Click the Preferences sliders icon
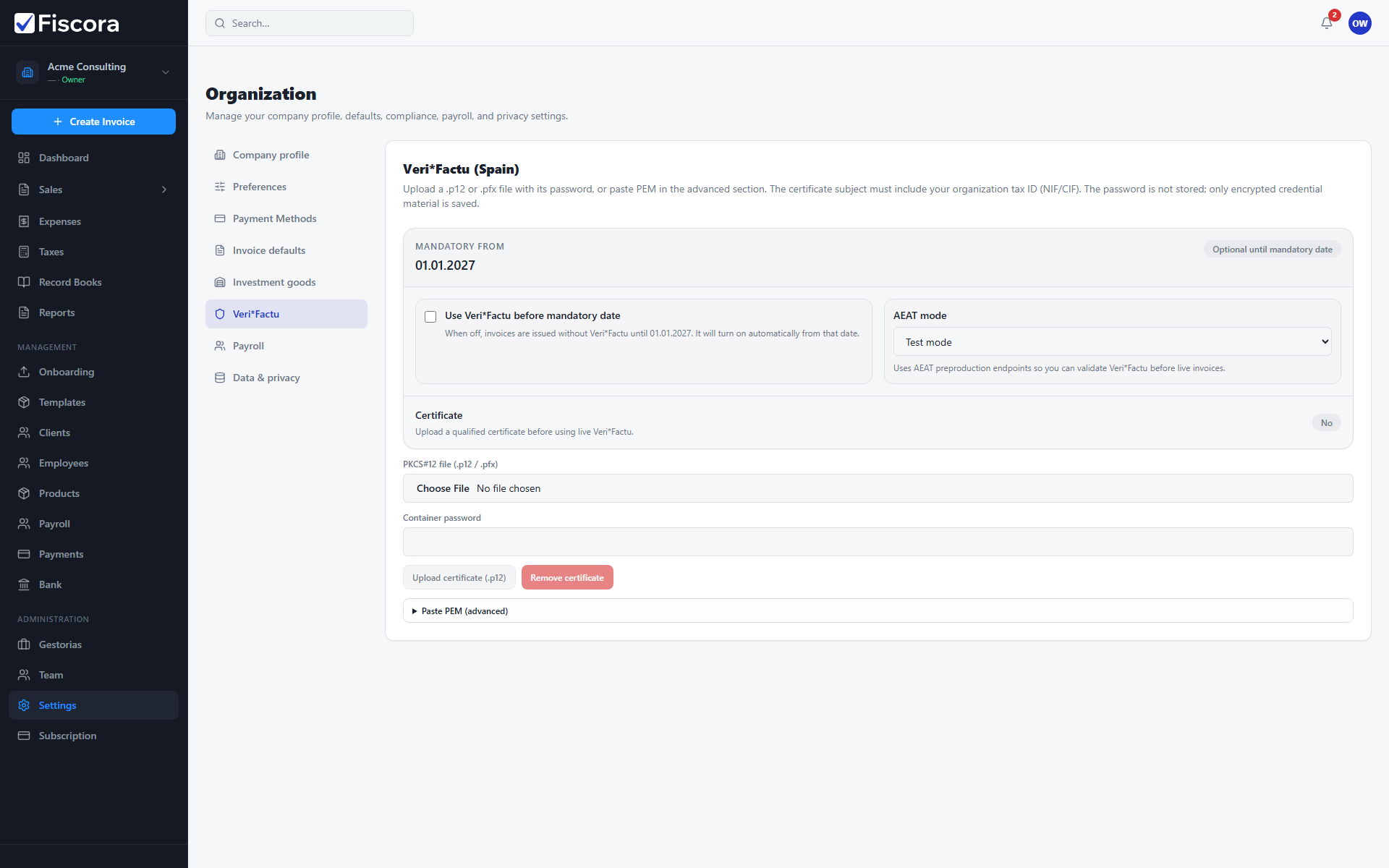1389x868 pixels. click(x=220, y=187)
